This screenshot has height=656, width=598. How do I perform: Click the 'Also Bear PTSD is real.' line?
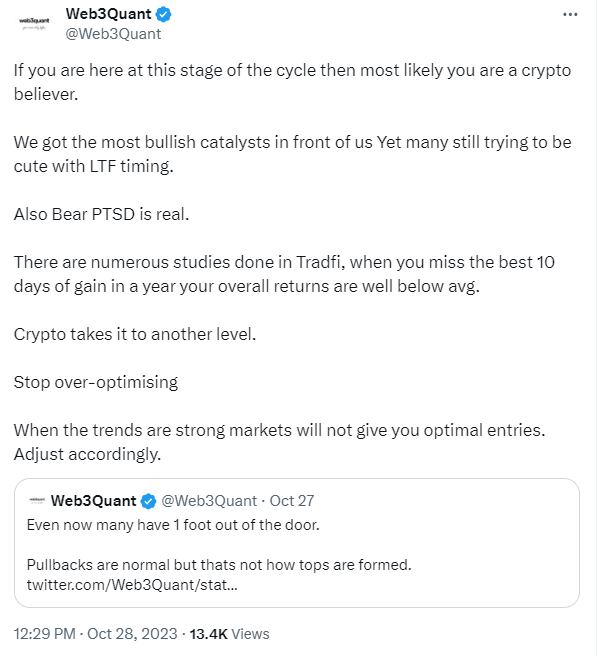[x=101, y=214]
